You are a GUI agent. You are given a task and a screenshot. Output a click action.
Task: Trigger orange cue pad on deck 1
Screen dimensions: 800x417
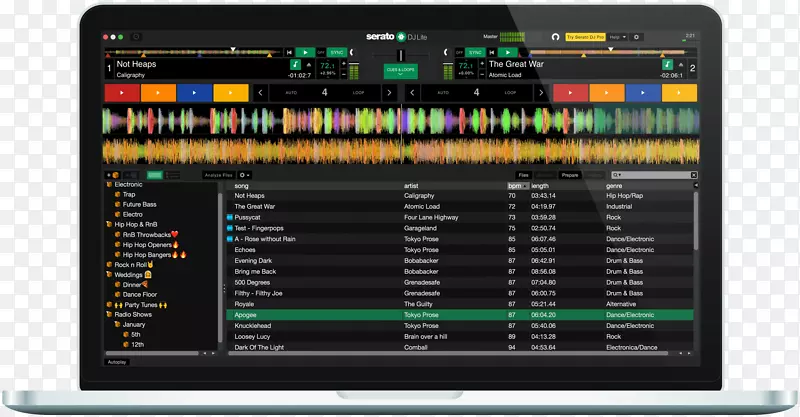(158, 93)
